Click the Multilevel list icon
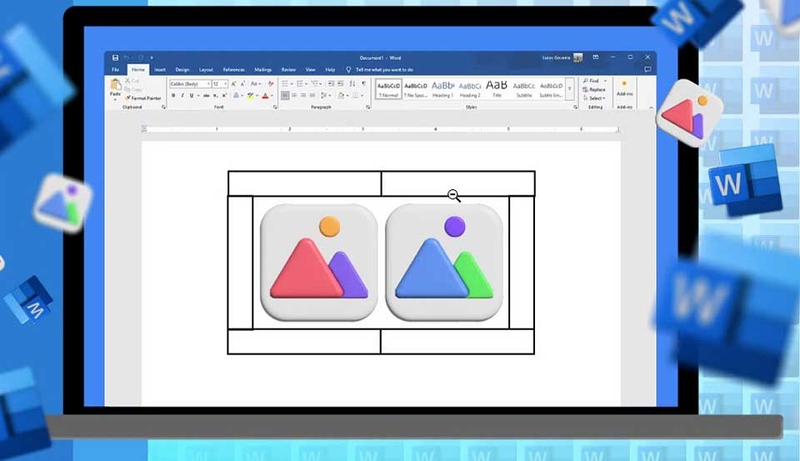Image resolution: width=800 pixels, height=461 pixels. click(x=315, y=84)
